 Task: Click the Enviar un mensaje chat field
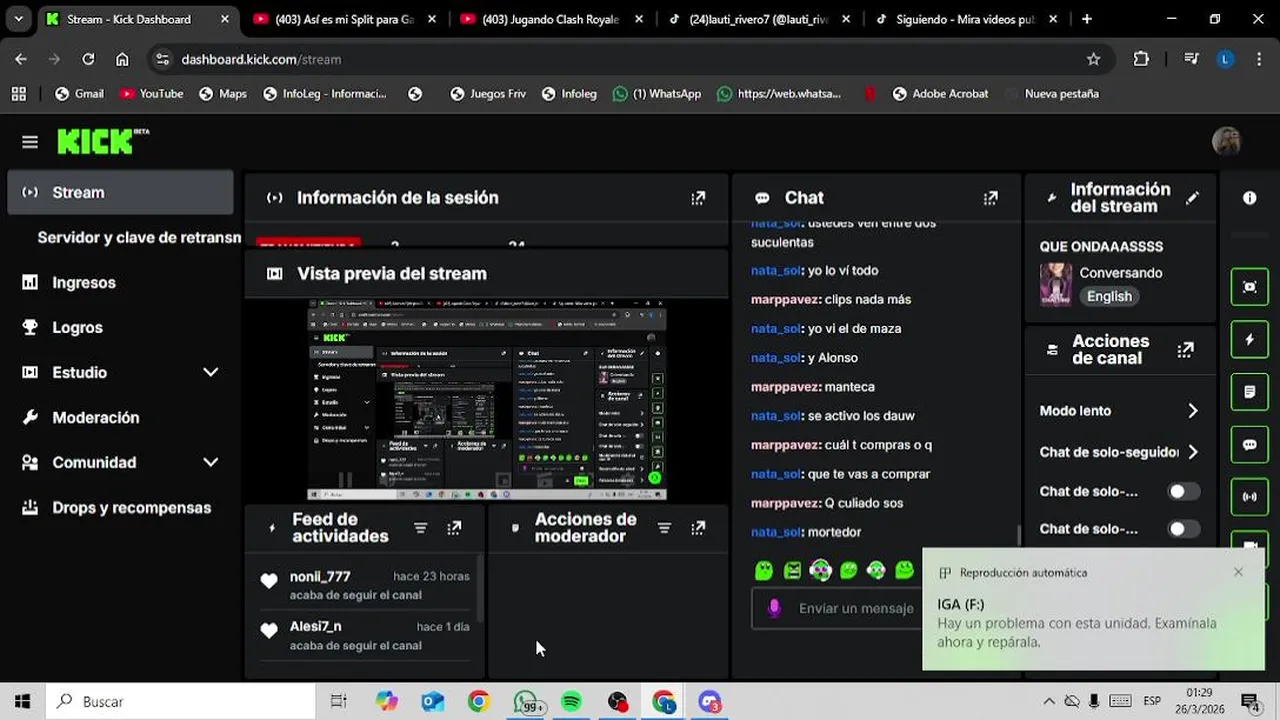tap(836, 608)
